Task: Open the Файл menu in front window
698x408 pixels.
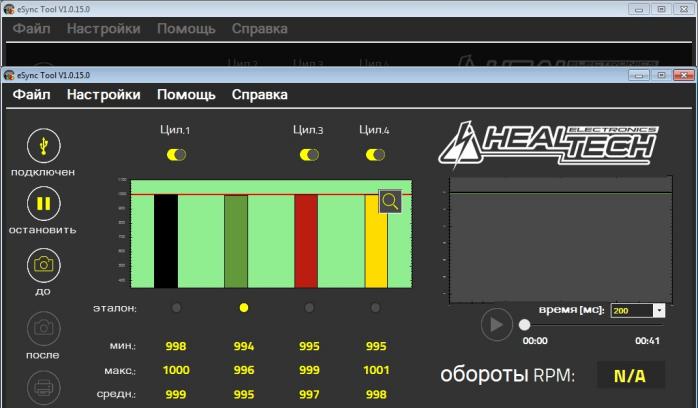Action: click(32, 94)
